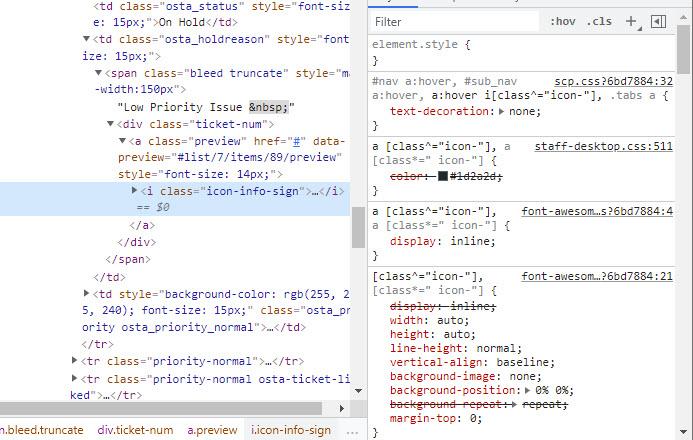The image size is (693, 440).
Task: Click the #1d2a2d color swatch
Action: (443, 176)
